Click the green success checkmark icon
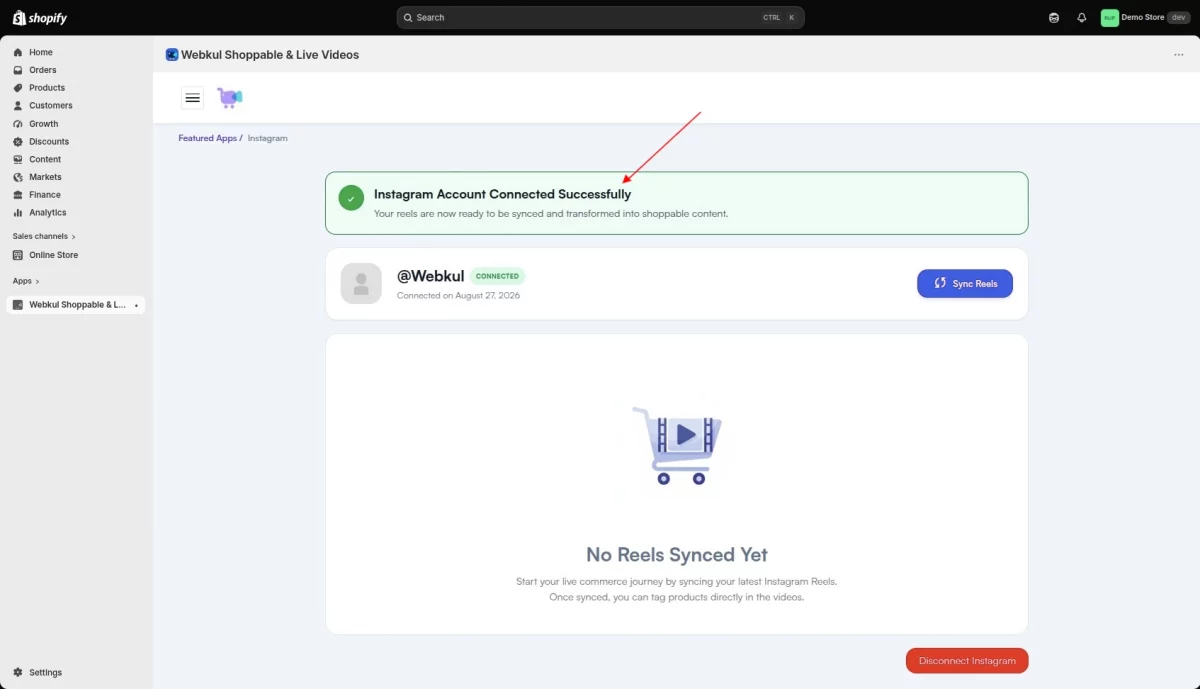Viewport: 1200px width, 689px height. (350, 197)
